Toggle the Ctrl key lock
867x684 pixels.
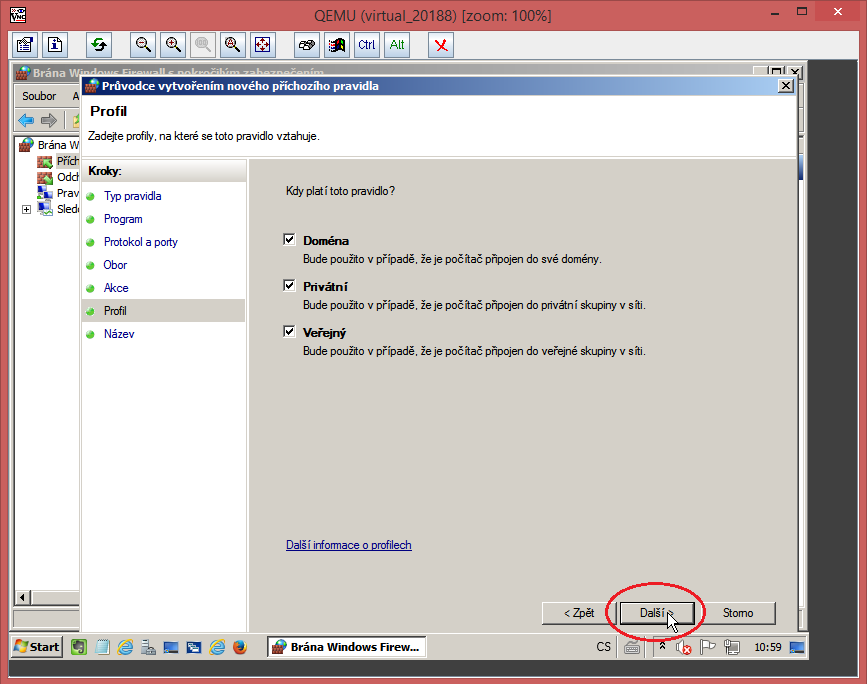367,45
